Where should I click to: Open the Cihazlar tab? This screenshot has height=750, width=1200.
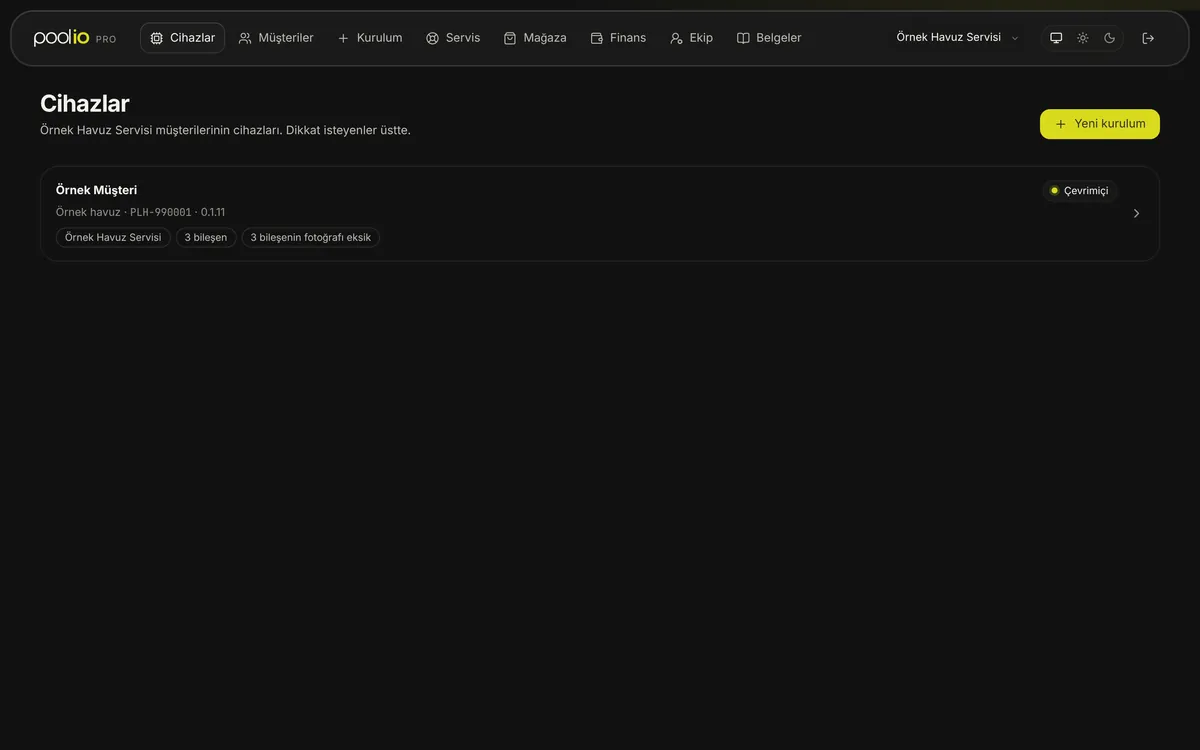pyautogui.click(x=182, y=38)
